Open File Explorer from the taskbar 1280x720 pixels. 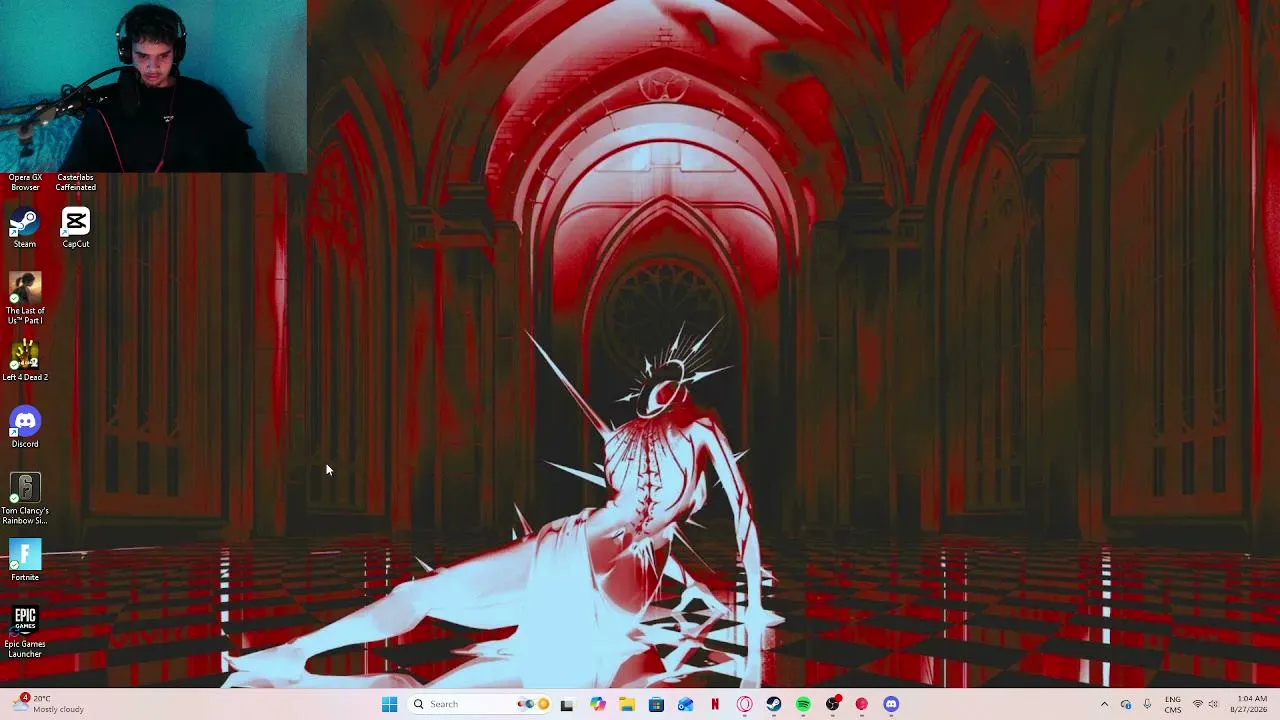(x=627, y=704)
